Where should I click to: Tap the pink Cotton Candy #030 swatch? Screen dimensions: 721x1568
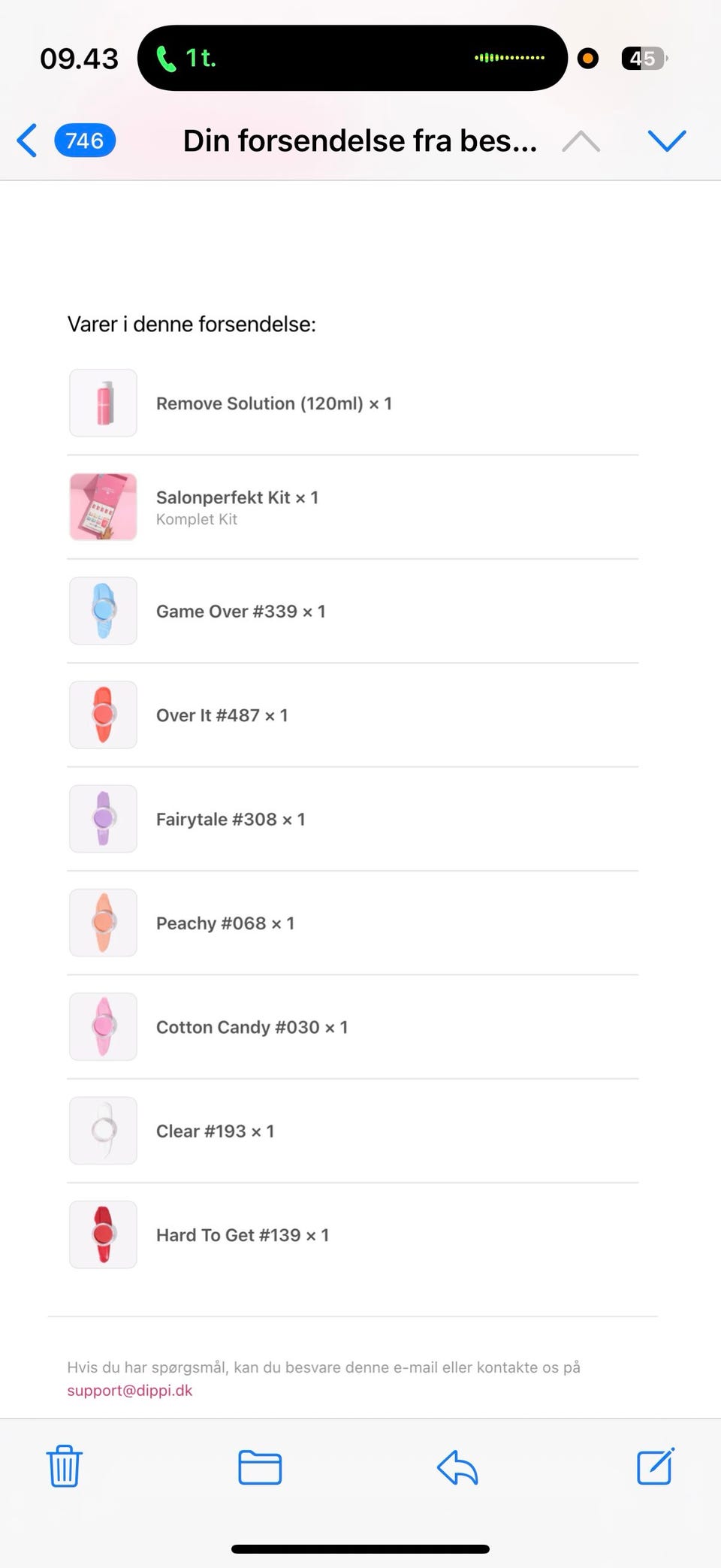(x=104, y=1026)
